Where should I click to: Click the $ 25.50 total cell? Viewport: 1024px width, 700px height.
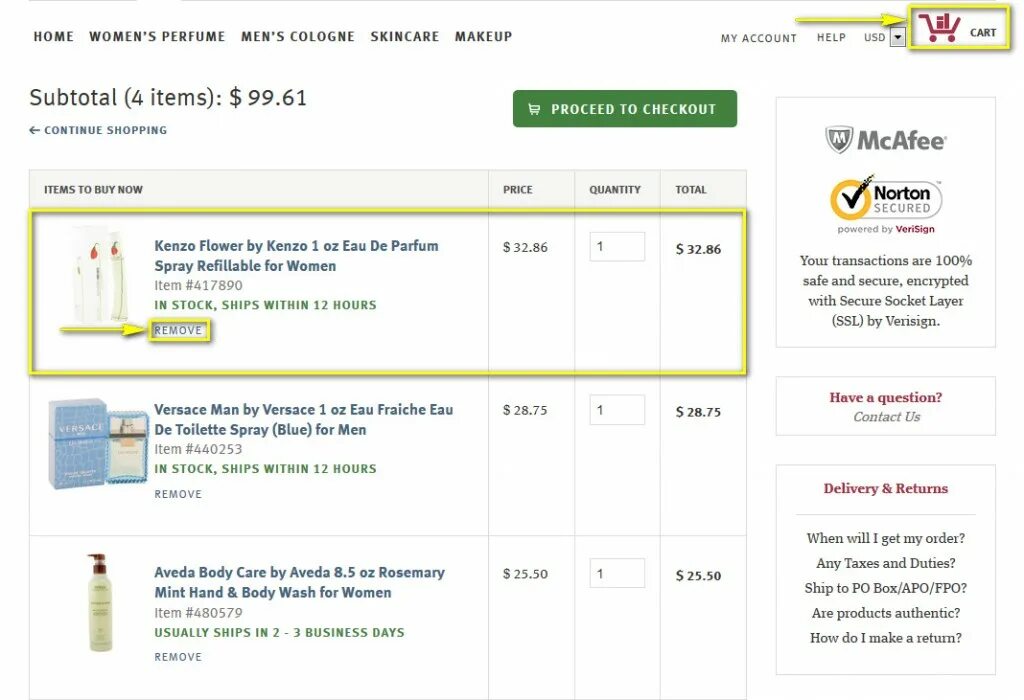click(x=698, y=576)
